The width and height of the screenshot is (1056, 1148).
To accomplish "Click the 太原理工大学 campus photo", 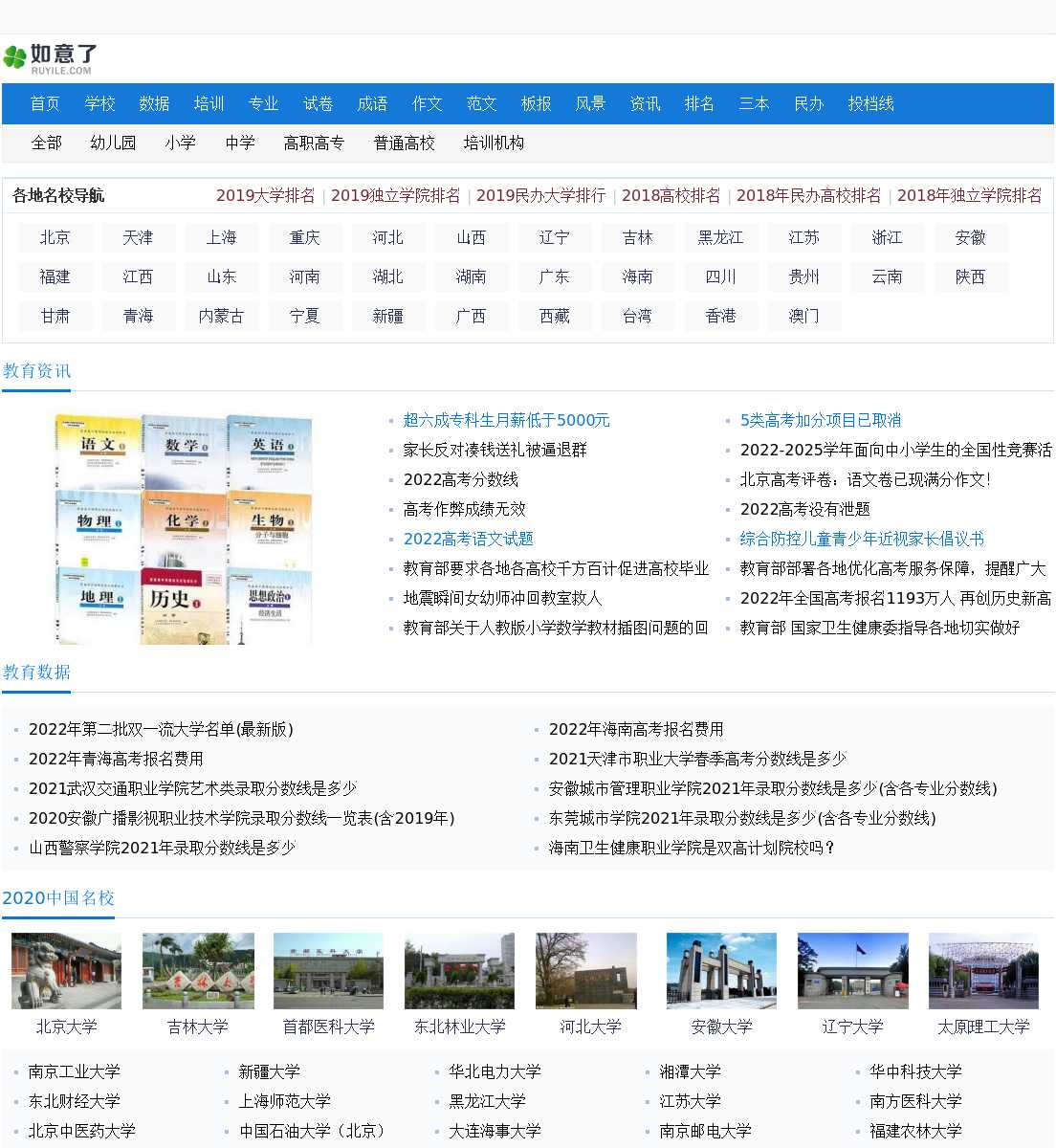I will click(x=983, y=971).
